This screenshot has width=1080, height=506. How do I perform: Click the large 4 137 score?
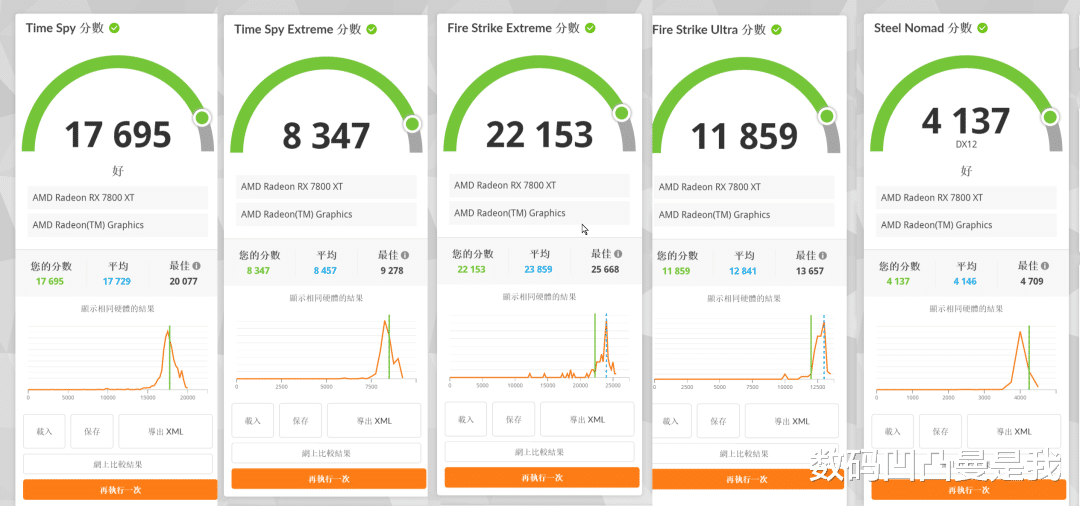click(966, 121)
